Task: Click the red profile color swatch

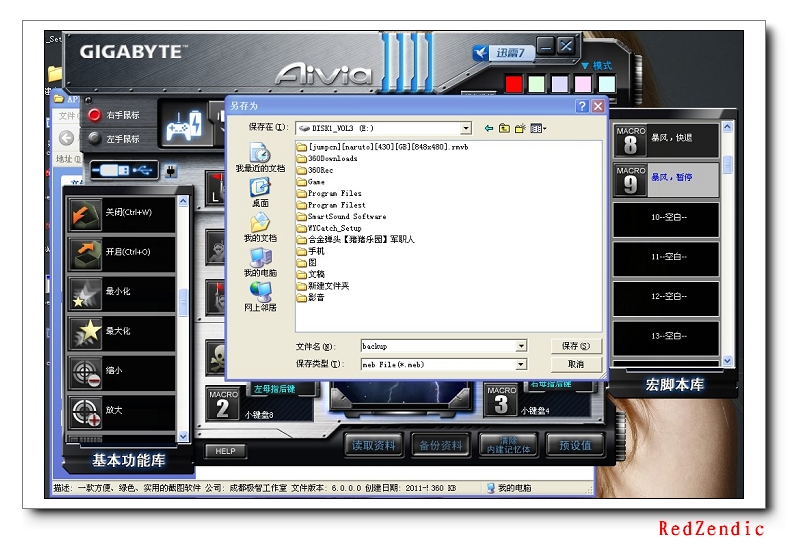Action: [x=514, y=84]
